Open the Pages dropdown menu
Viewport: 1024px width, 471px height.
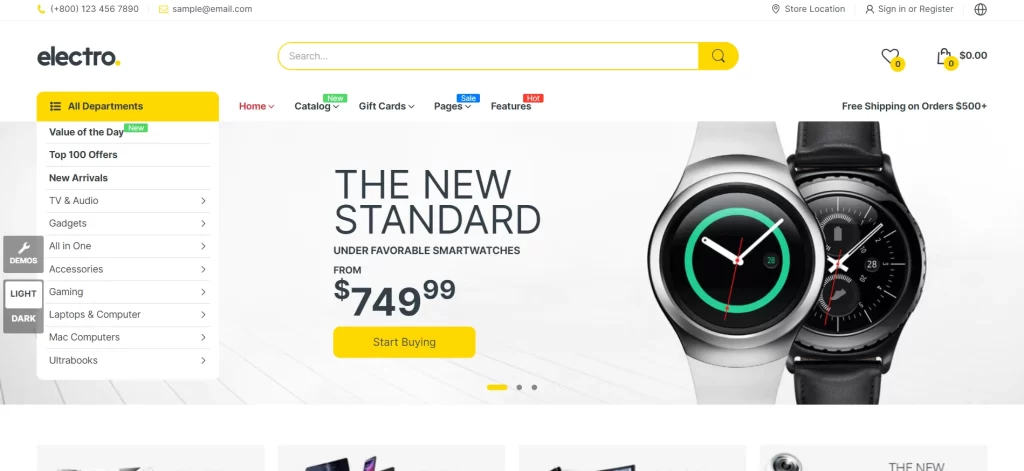click(x=452, y=106)
